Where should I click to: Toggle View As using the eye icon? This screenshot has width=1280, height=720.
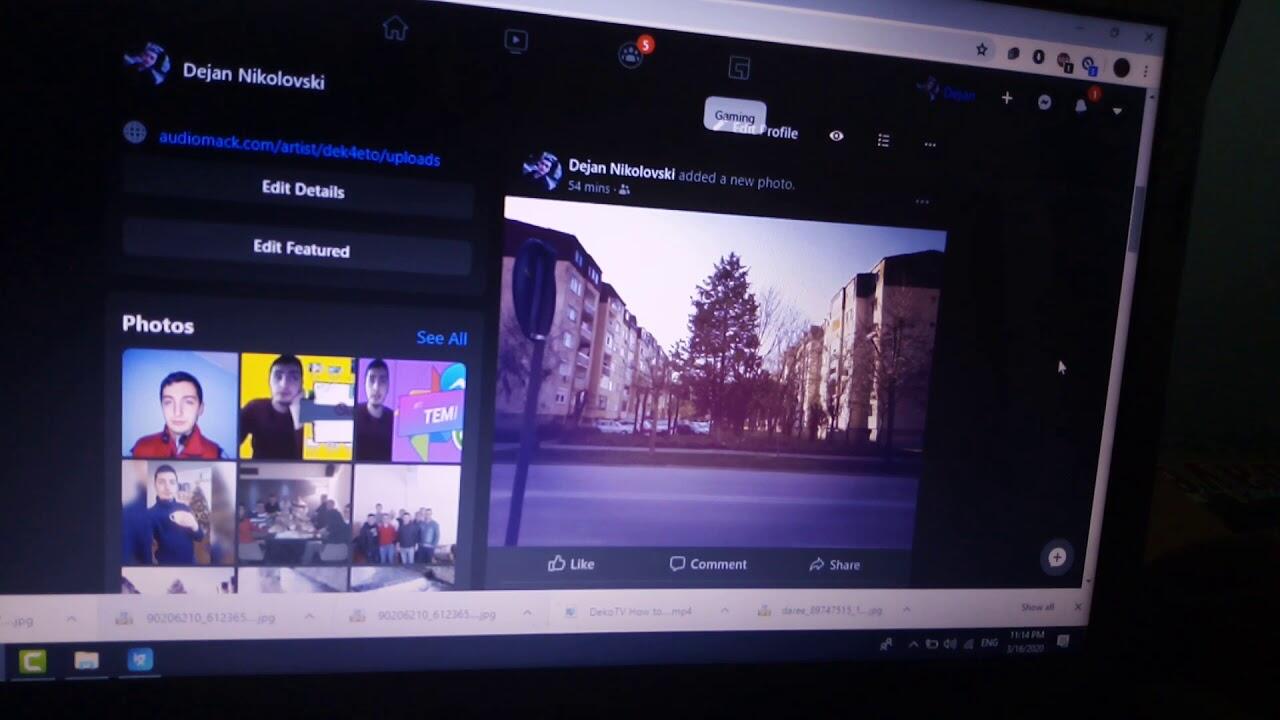coord(836,136)
